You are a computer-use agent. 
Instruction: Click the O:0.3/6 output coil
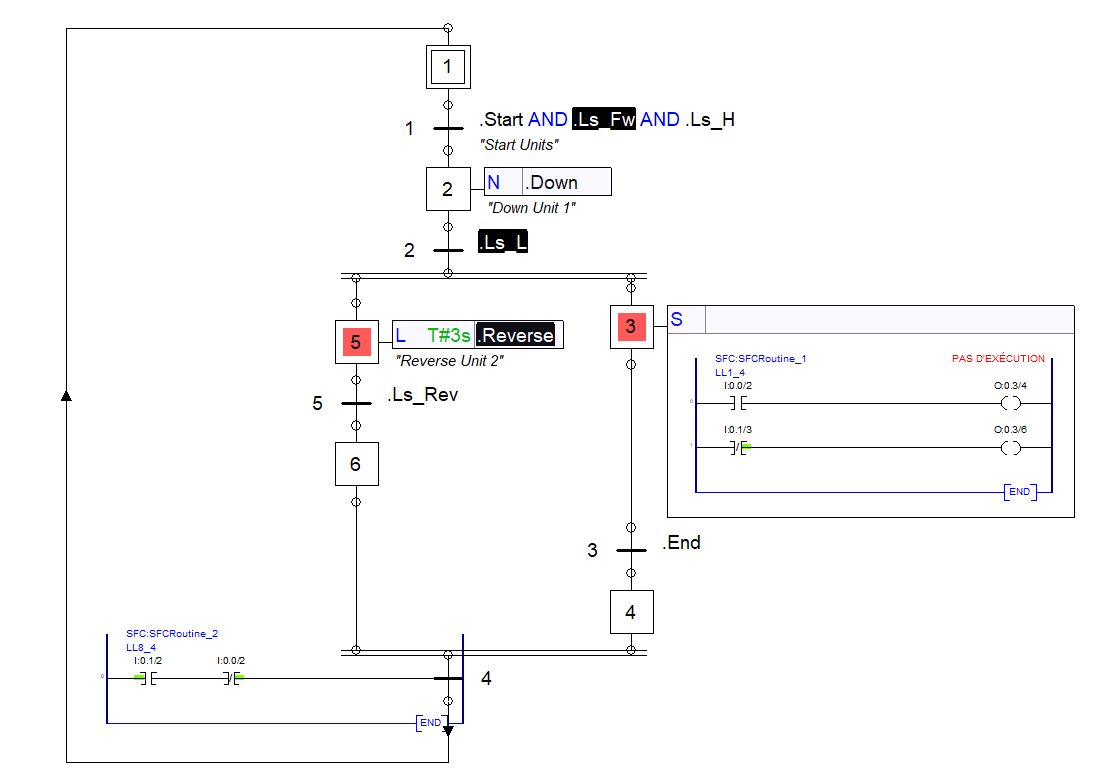click(1012, 448)
